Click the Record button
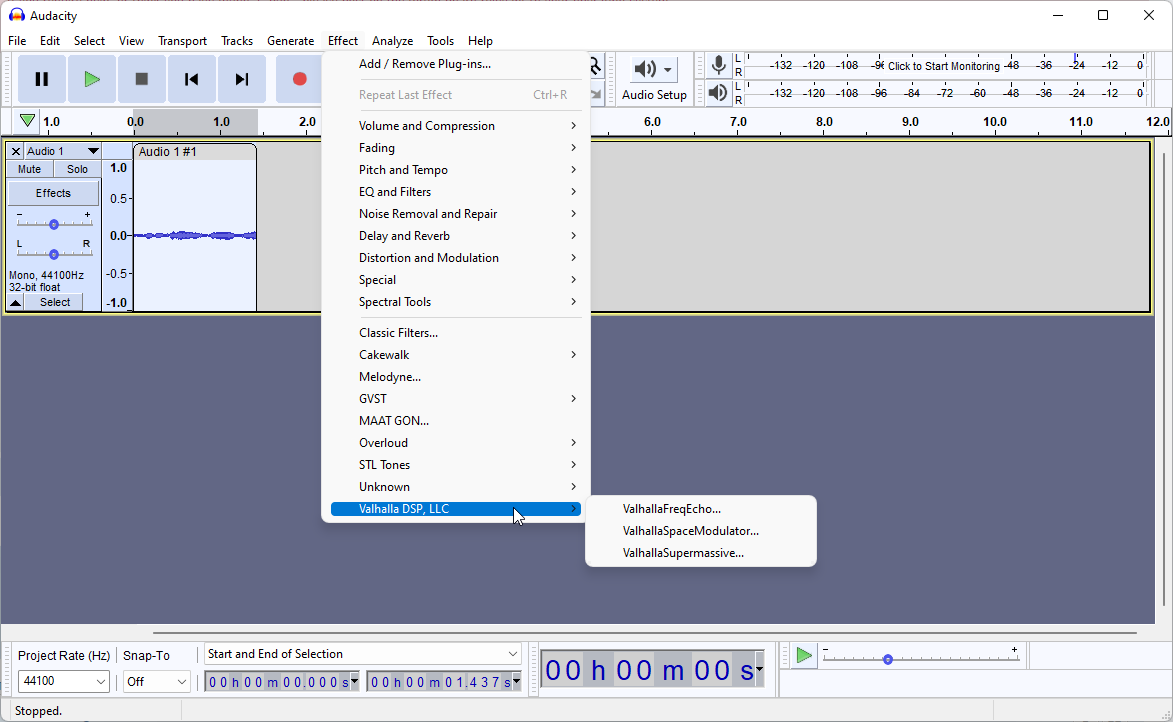This screenshot has width=1173, height=722. tap(299, 78)
